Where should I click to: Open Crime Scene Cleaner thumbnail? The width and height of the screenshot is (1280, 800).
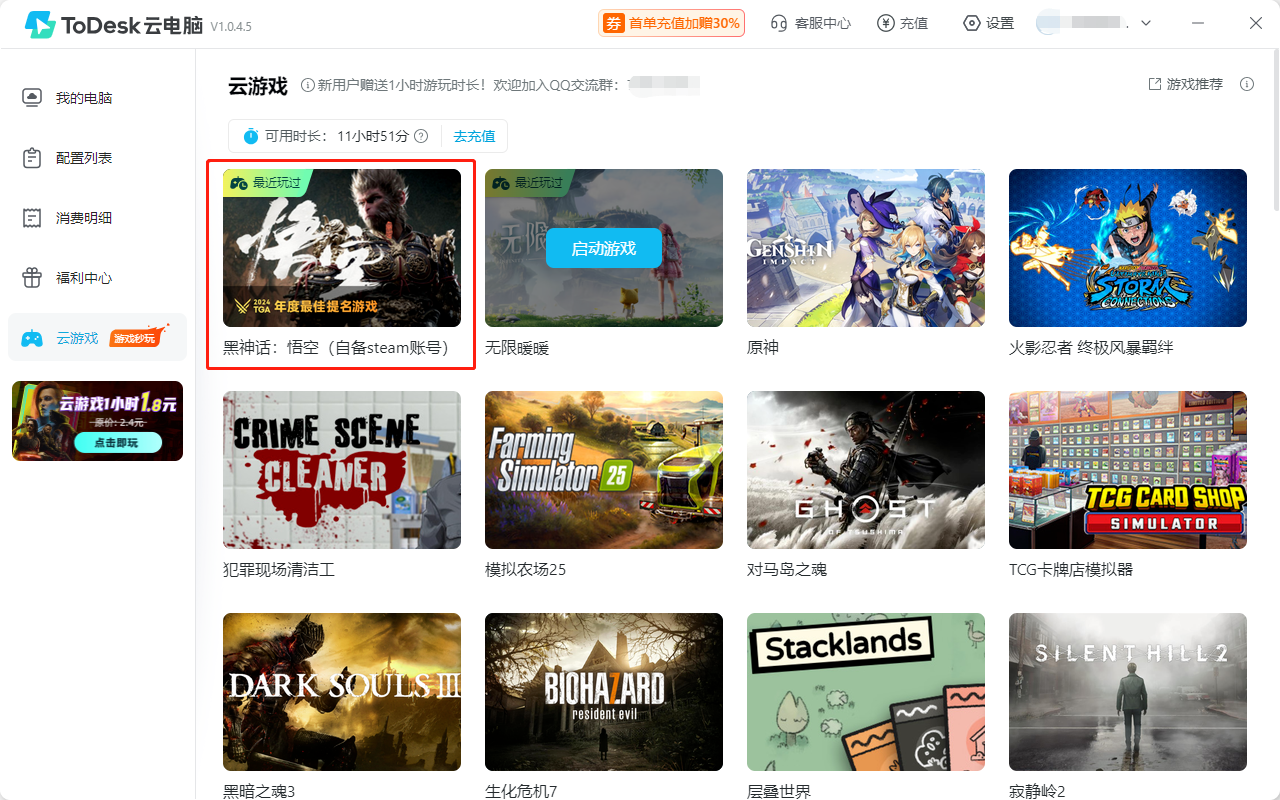coord(342,470)
